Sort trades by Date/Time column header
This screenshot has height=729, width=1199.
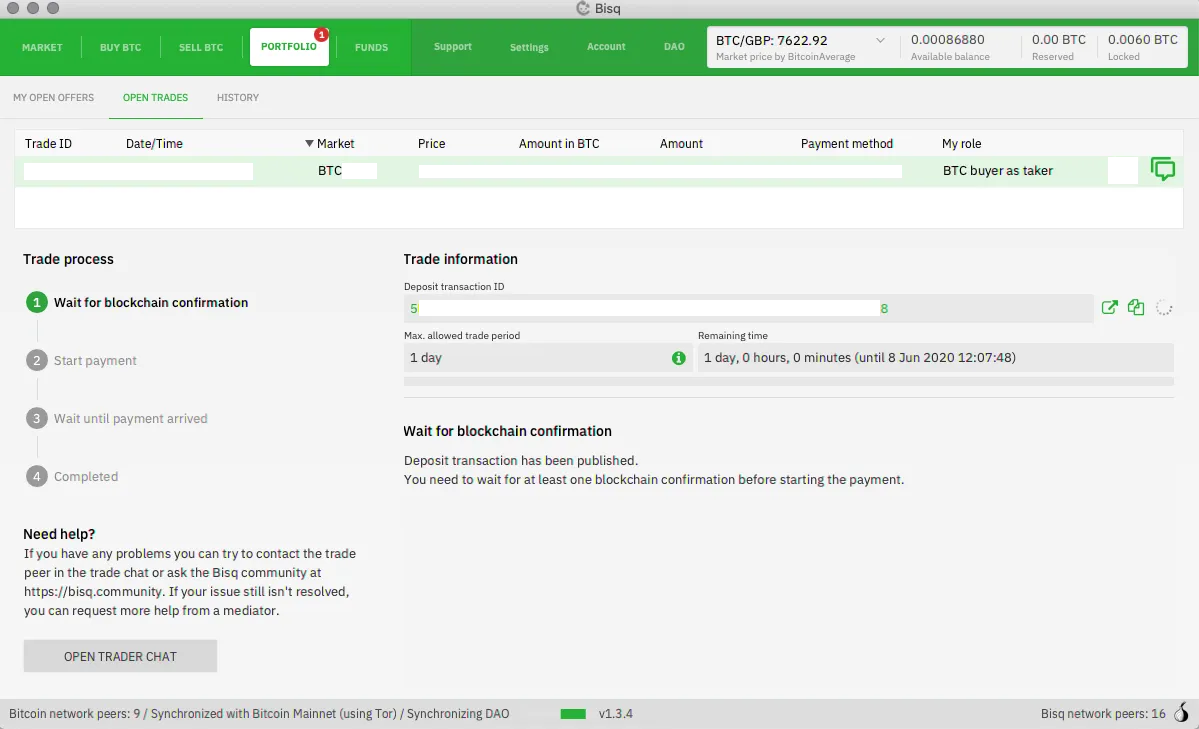pyautogui.click(x=154, y=144)
